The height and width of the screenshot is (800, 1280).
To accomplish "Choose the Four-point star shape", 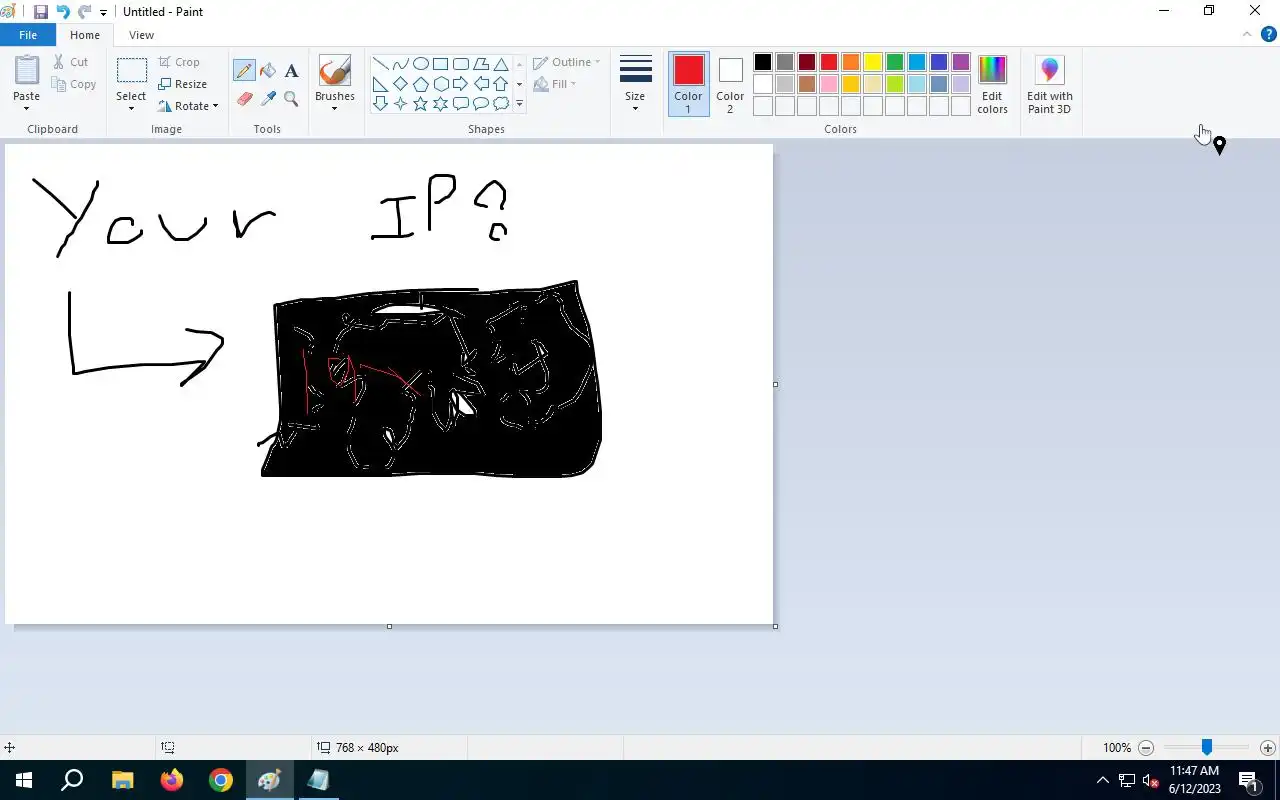I will click(x=400, y=104).
